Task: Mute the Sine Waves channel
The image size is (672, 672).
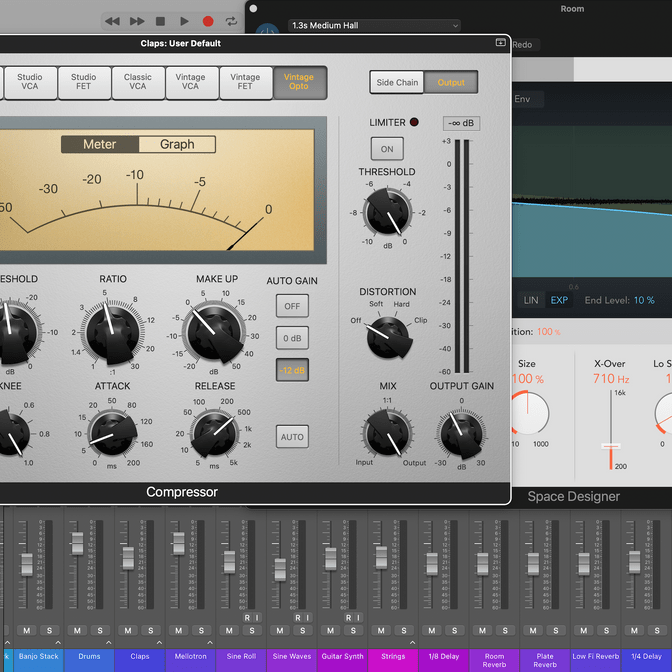Action: point(279,630)
